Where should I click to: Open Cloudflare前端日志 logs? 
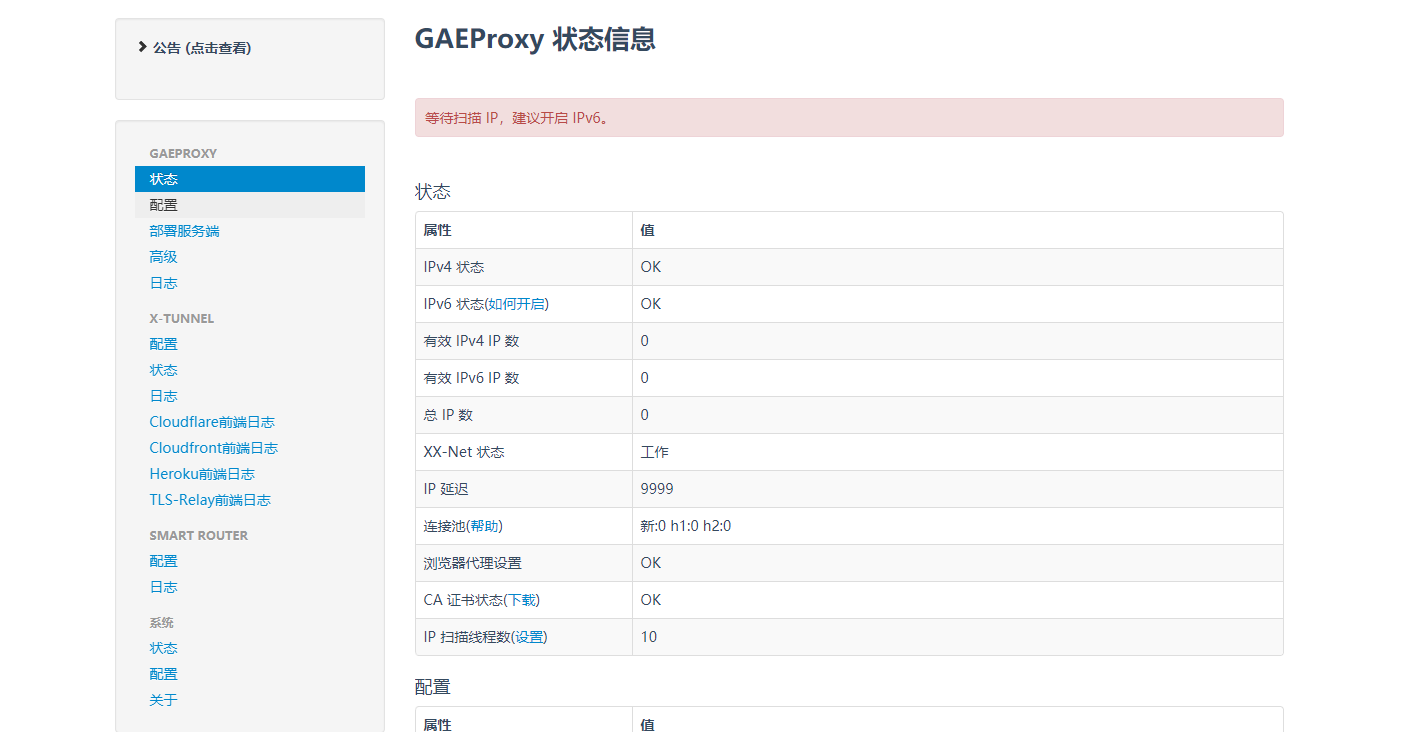(x=212, y=421)
